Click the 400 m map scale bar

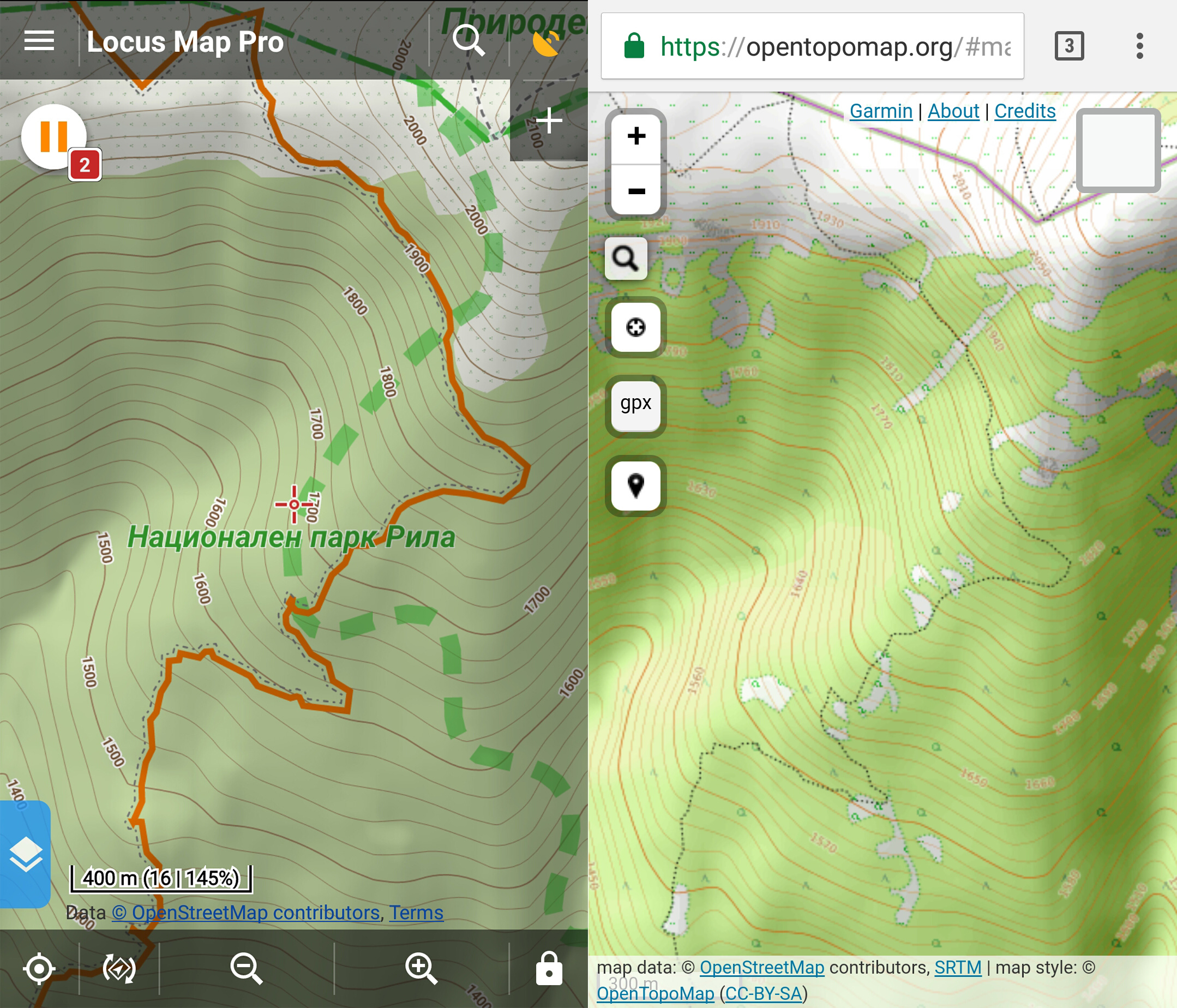[x=161, y=878]
